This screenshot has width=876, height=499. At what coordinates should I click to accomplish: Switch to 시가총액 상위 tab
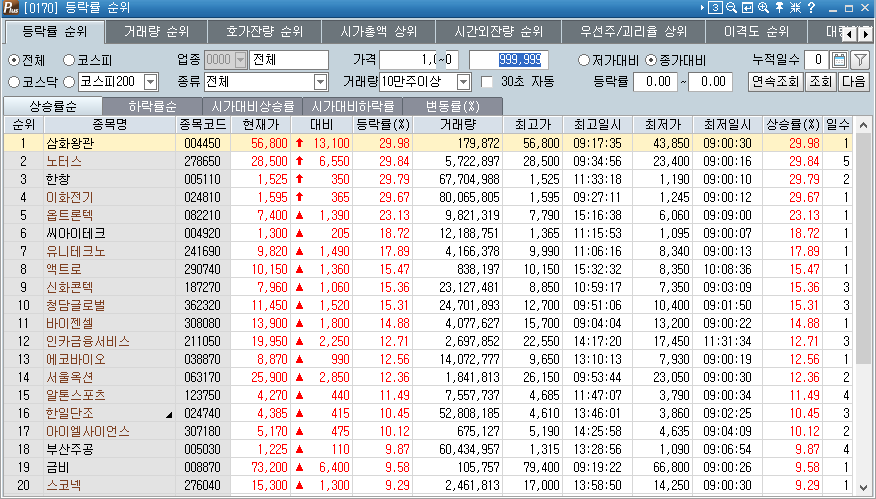[x=378, y=32]
